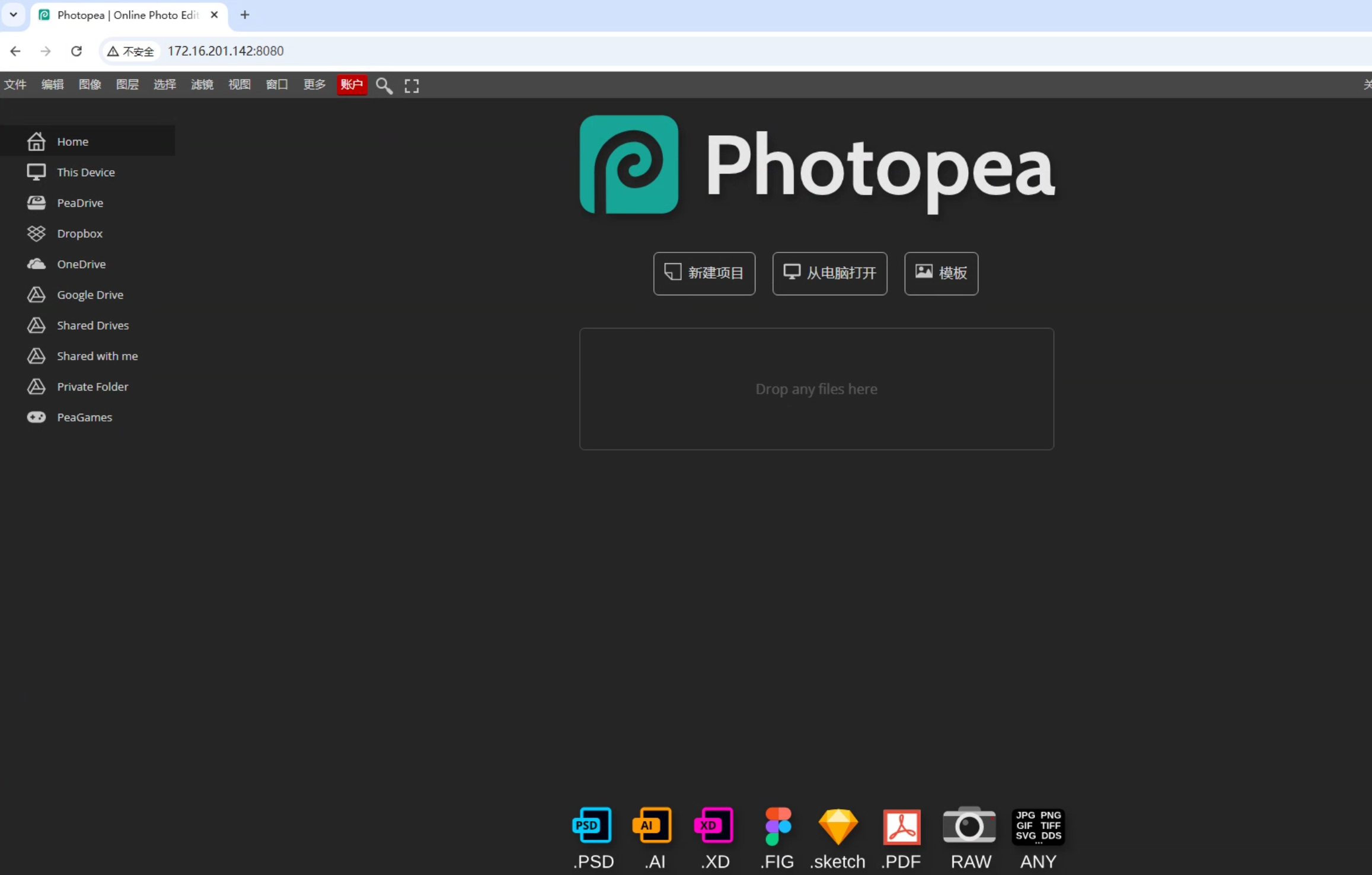
Task: Toggle fullscreen mode icon
Action: pyautogui.click(x=411, y=85)
